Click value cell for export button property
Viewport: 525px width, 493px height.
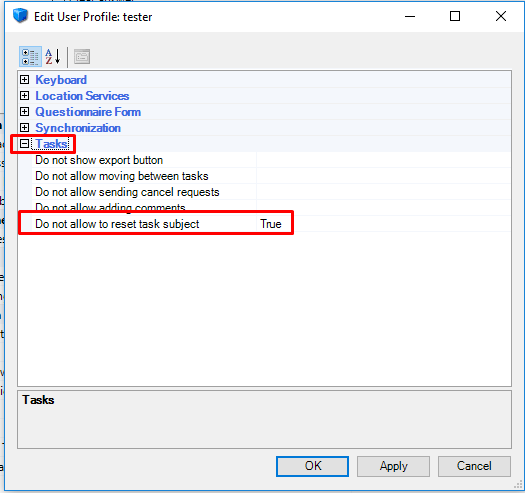pyautogui.click(x=384, y=160)
